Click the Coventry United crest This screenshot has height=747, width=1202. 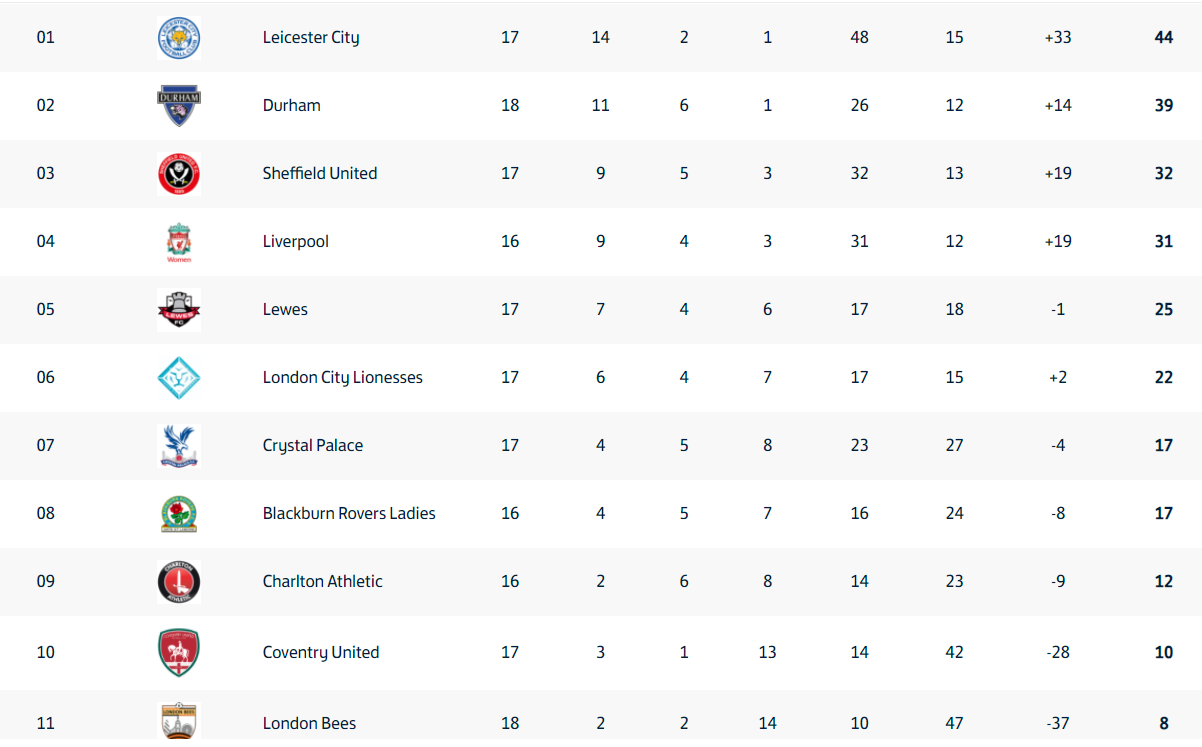179,653
